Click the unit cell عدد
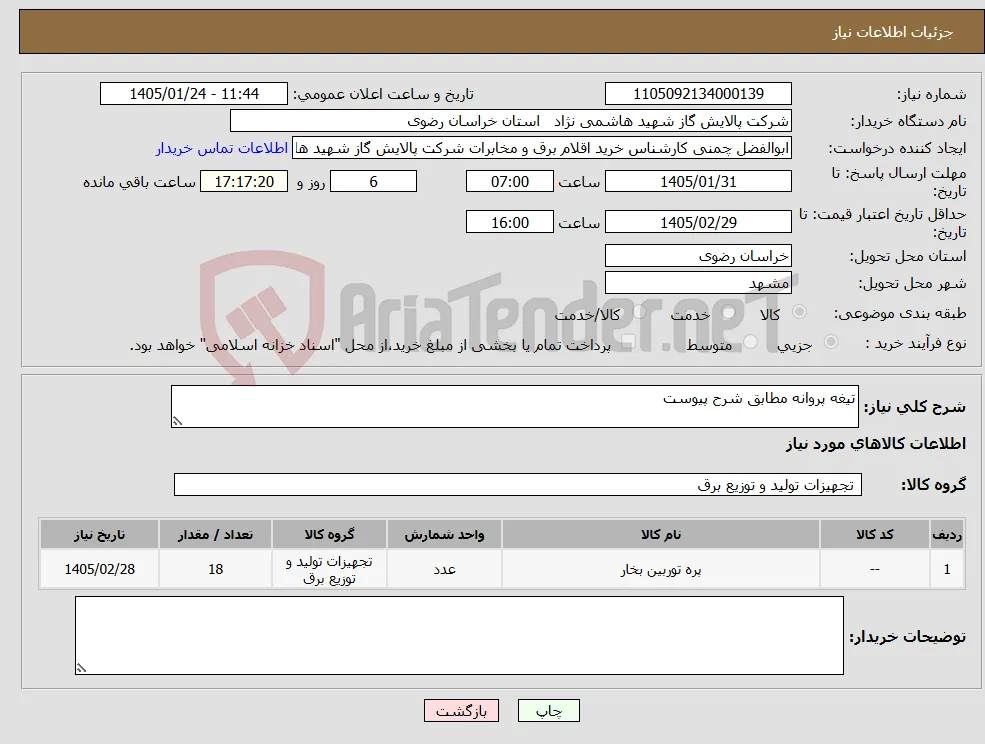Image resolution: width=985 pixels, height=744 pixels. [444, 569]
